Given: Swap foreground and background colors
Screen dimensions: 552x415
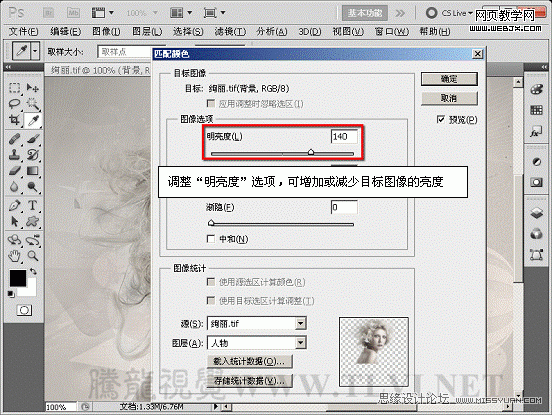Looking at the screenshot, I should 33,271.
